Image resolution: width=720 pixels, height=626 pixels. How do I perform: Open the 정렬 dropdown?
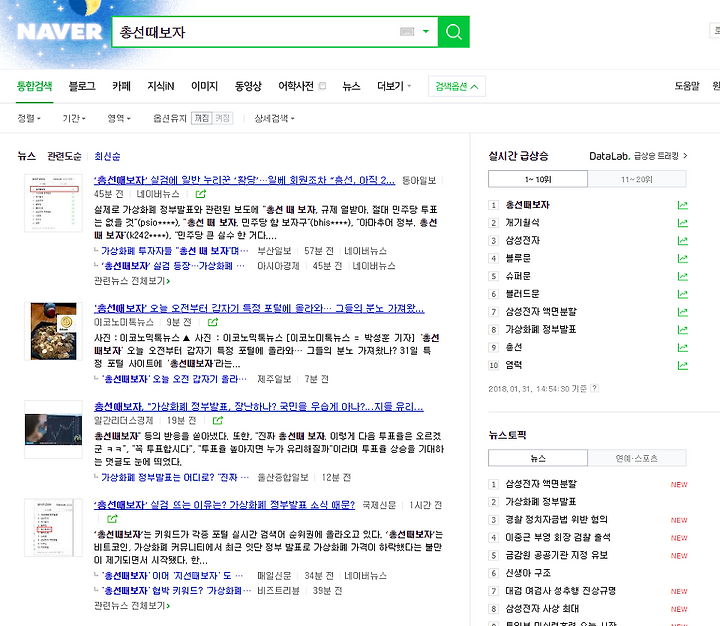click(x=29, y=118)
